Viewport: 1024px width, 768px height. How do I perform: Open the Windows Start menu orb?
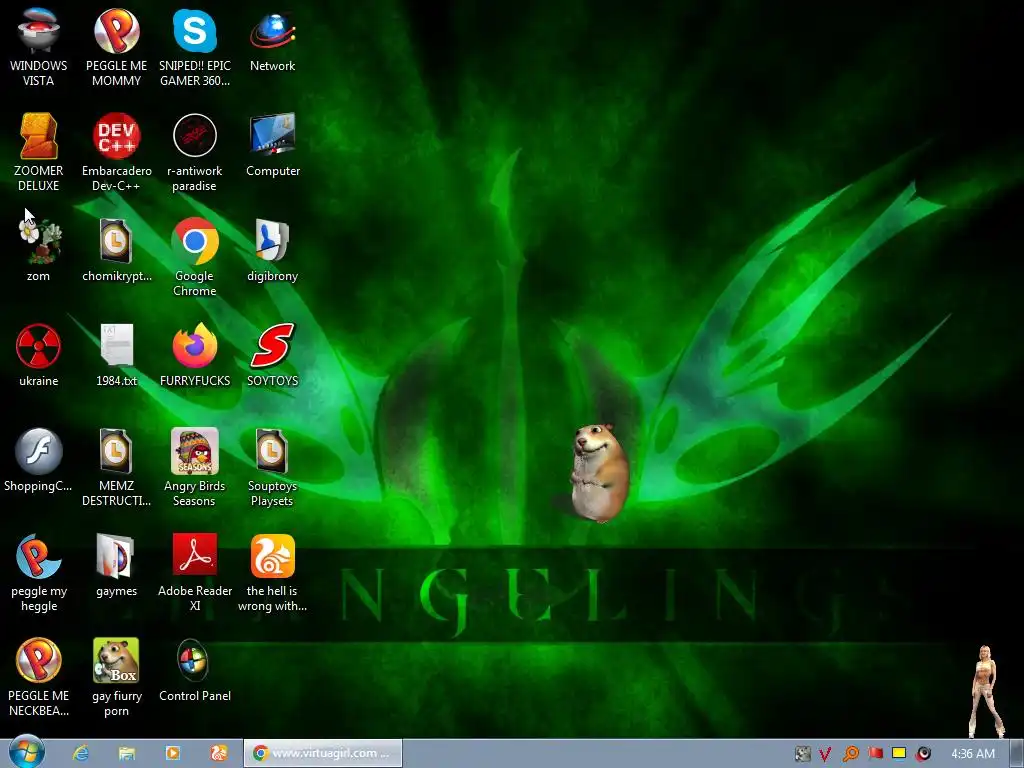(27, 753)
